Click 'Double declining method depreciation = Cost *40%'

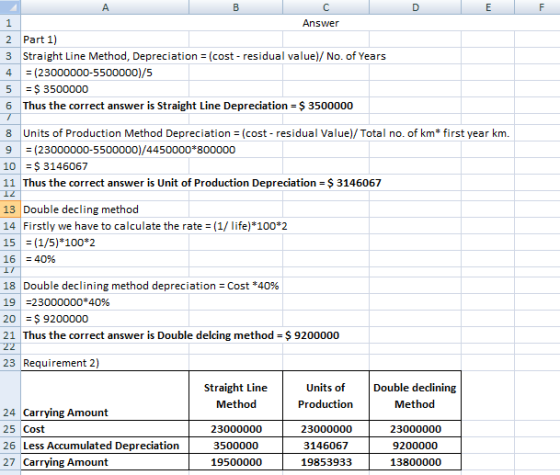[151, 286]
